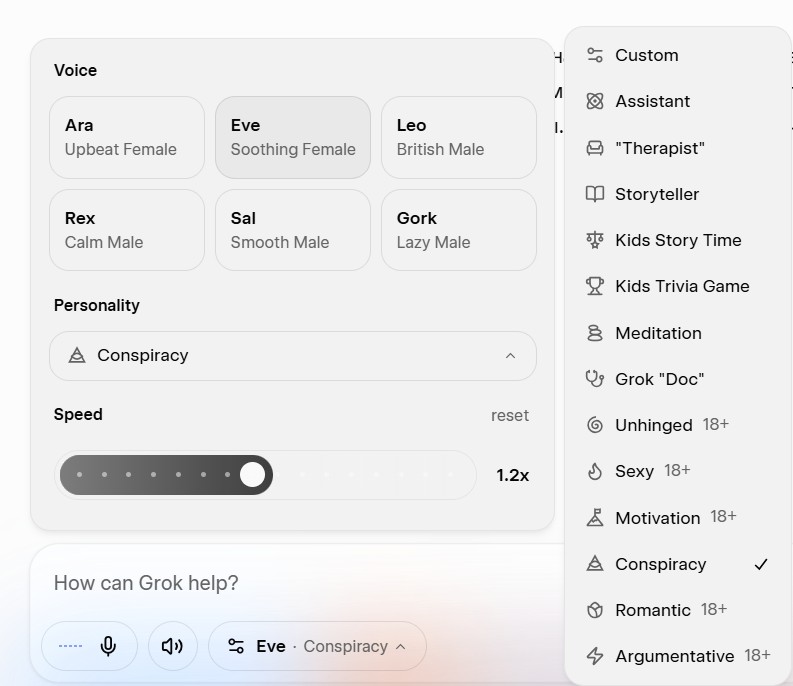
Task: Toggle the speaker audio button
Action: (x=172, y=646)
